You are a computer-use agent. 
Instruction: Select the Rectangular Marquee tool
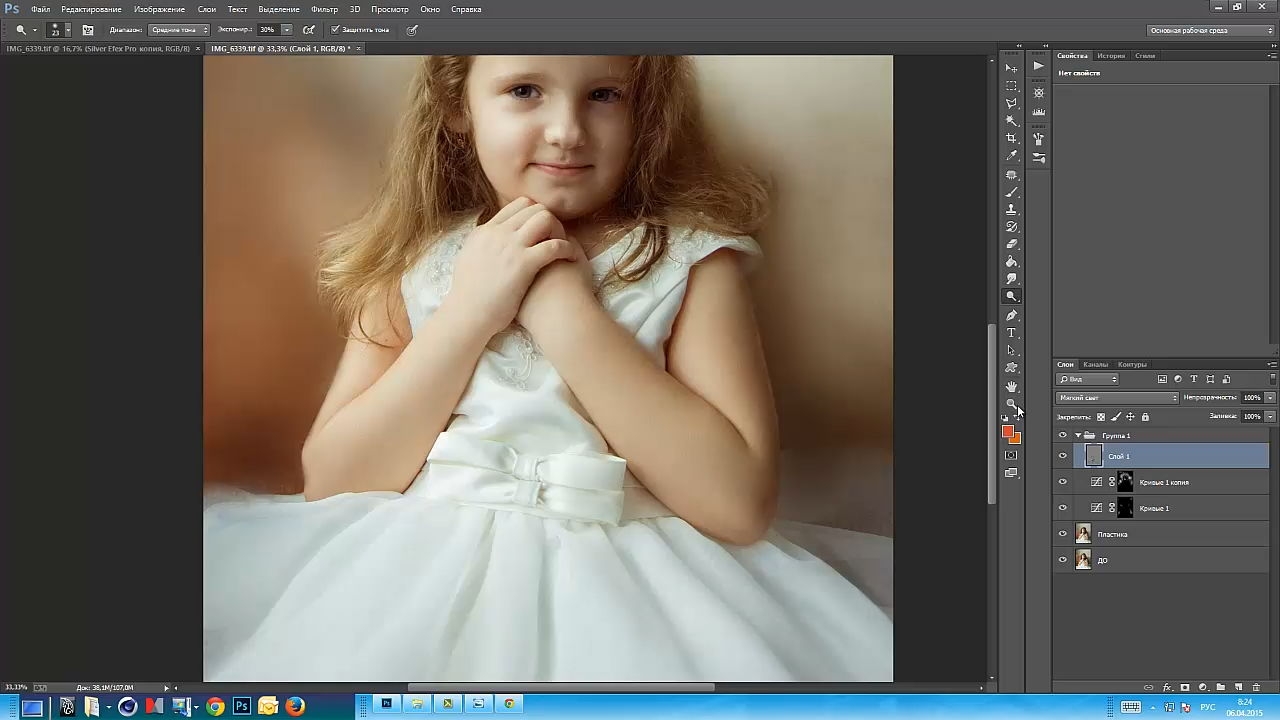click(x=1012, y=86)
